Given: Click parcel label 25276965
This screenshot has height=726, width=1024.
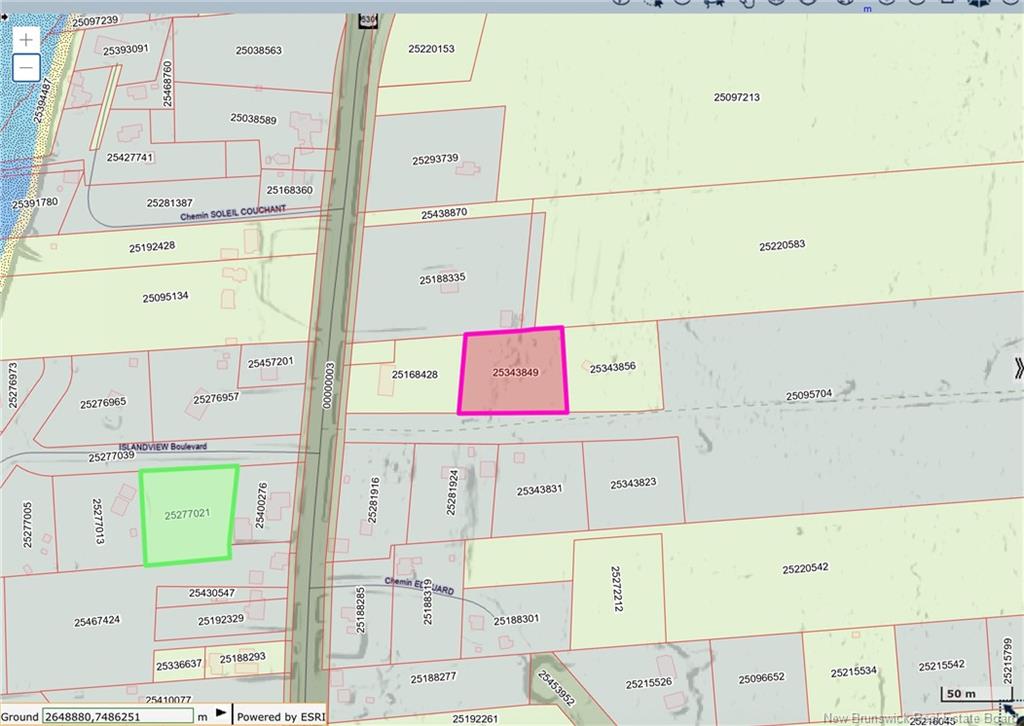Looking at the screenshot, I should [x=103, y=403].
